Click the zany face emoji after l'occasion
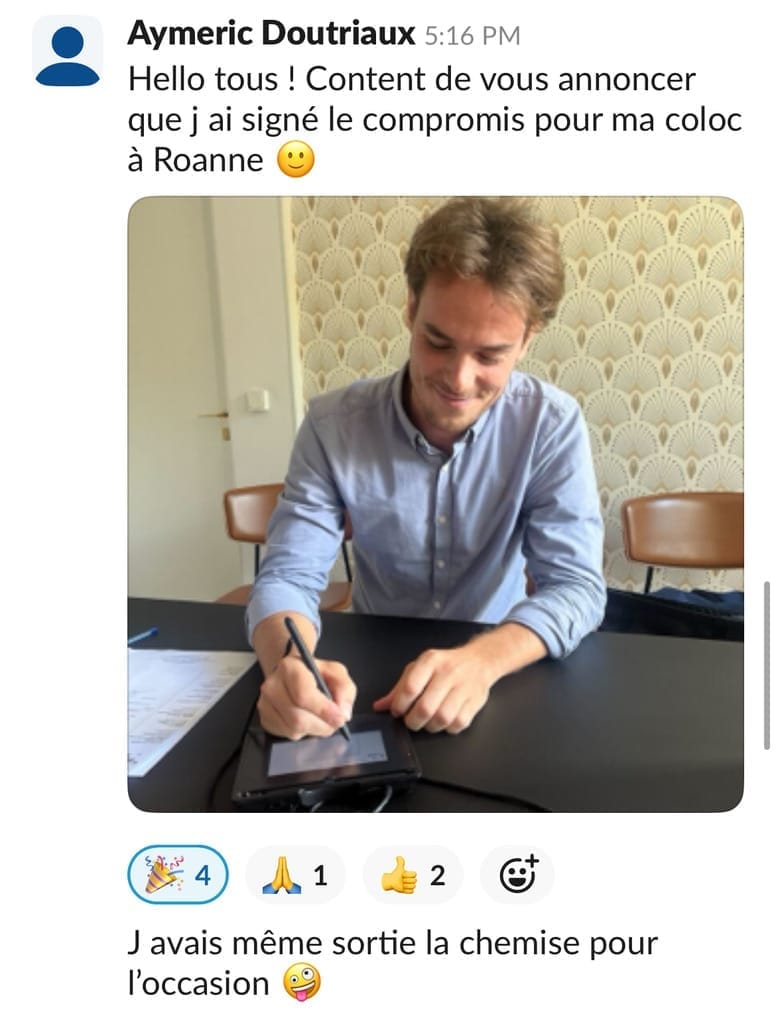Viewport: 776px width, 1012px height. (x=302, y=983)
